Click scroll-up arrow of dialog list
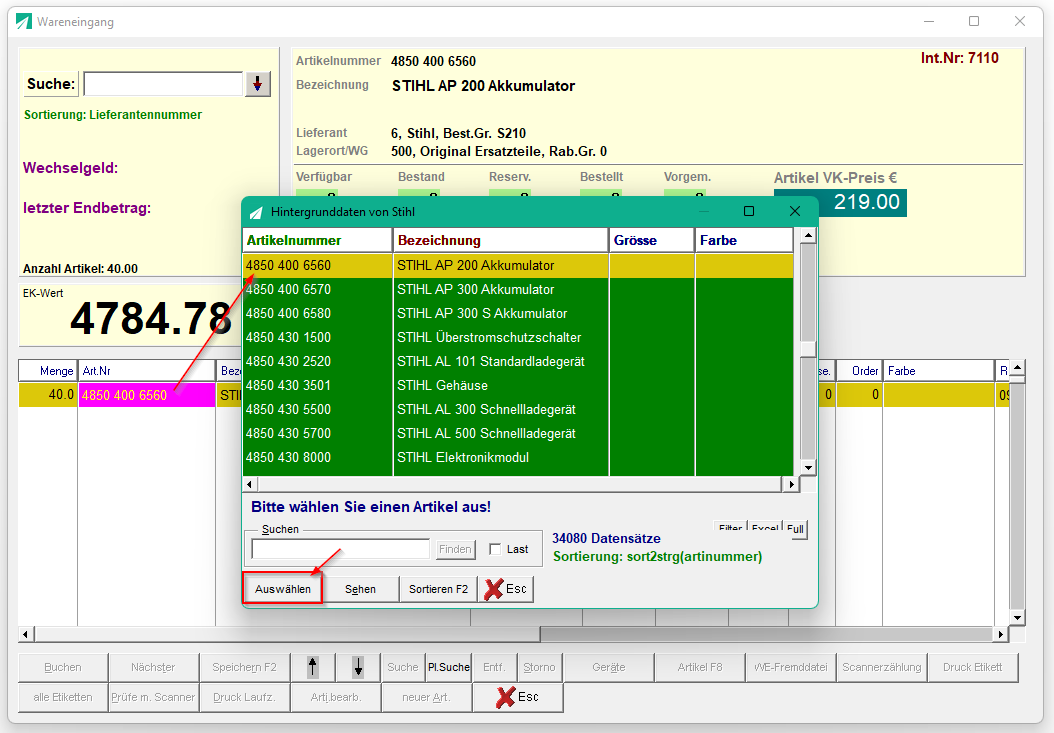 (x=808, y=235)
